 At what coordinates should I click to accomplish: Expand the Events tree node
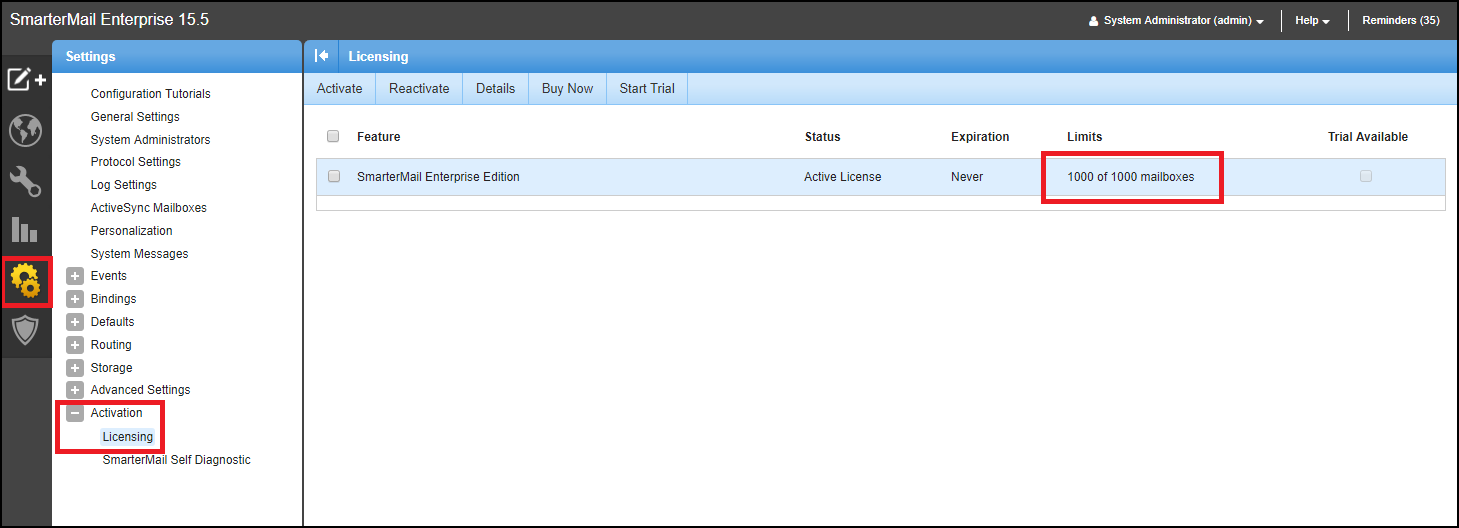tap(75, 276)
